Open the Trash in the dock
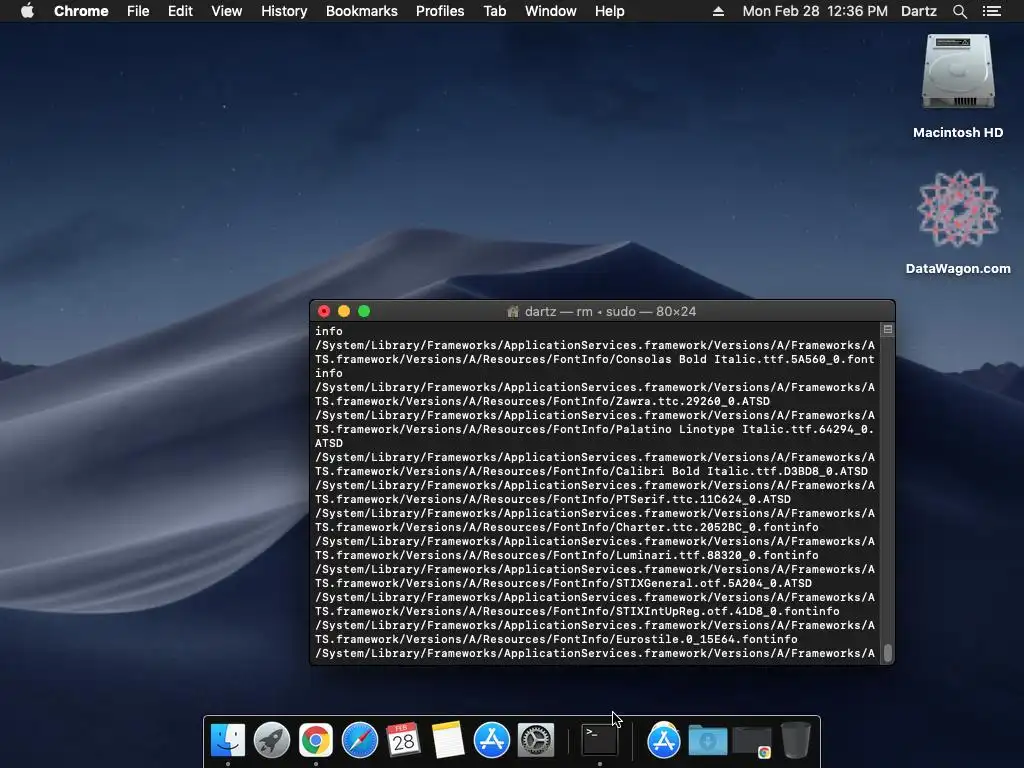The width and height of the screenshot is (1024, 768). pyautogui.click(x=795, y=741)
